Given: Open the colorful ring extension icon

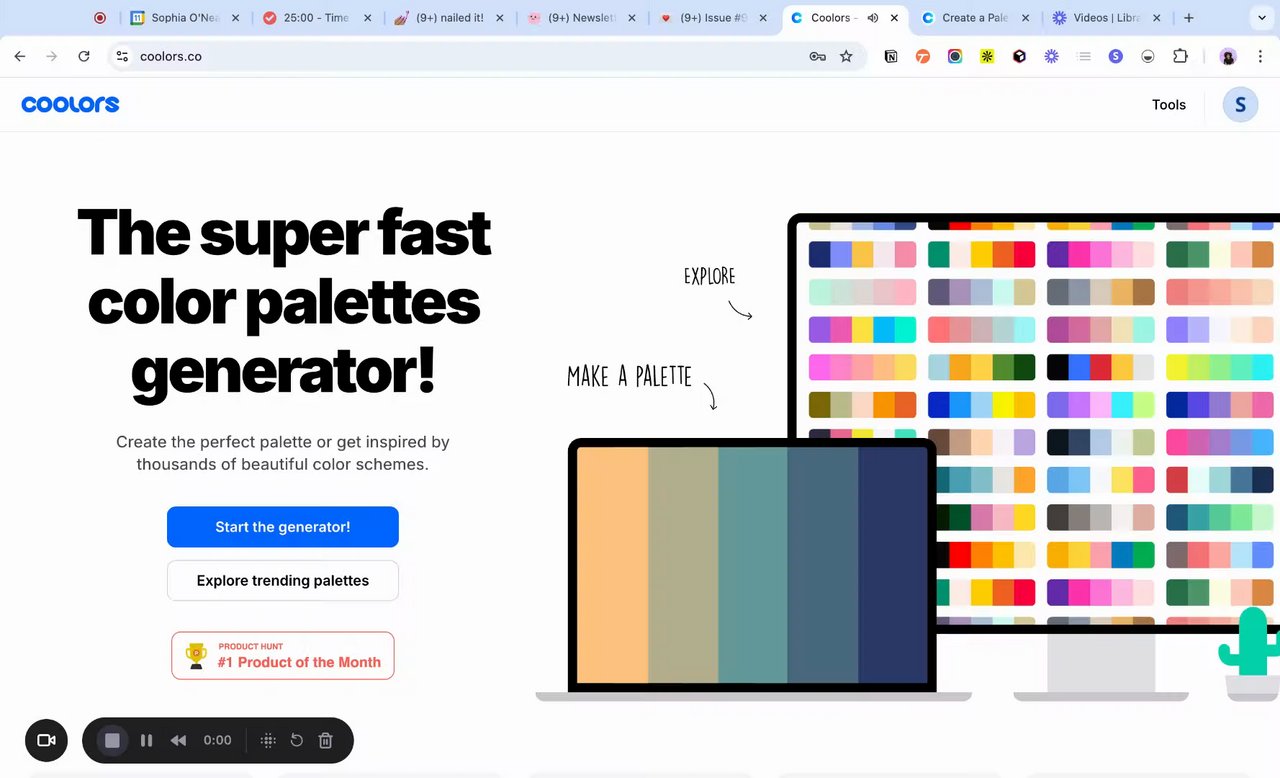Looking at the screenshot, I should [955, 56].
